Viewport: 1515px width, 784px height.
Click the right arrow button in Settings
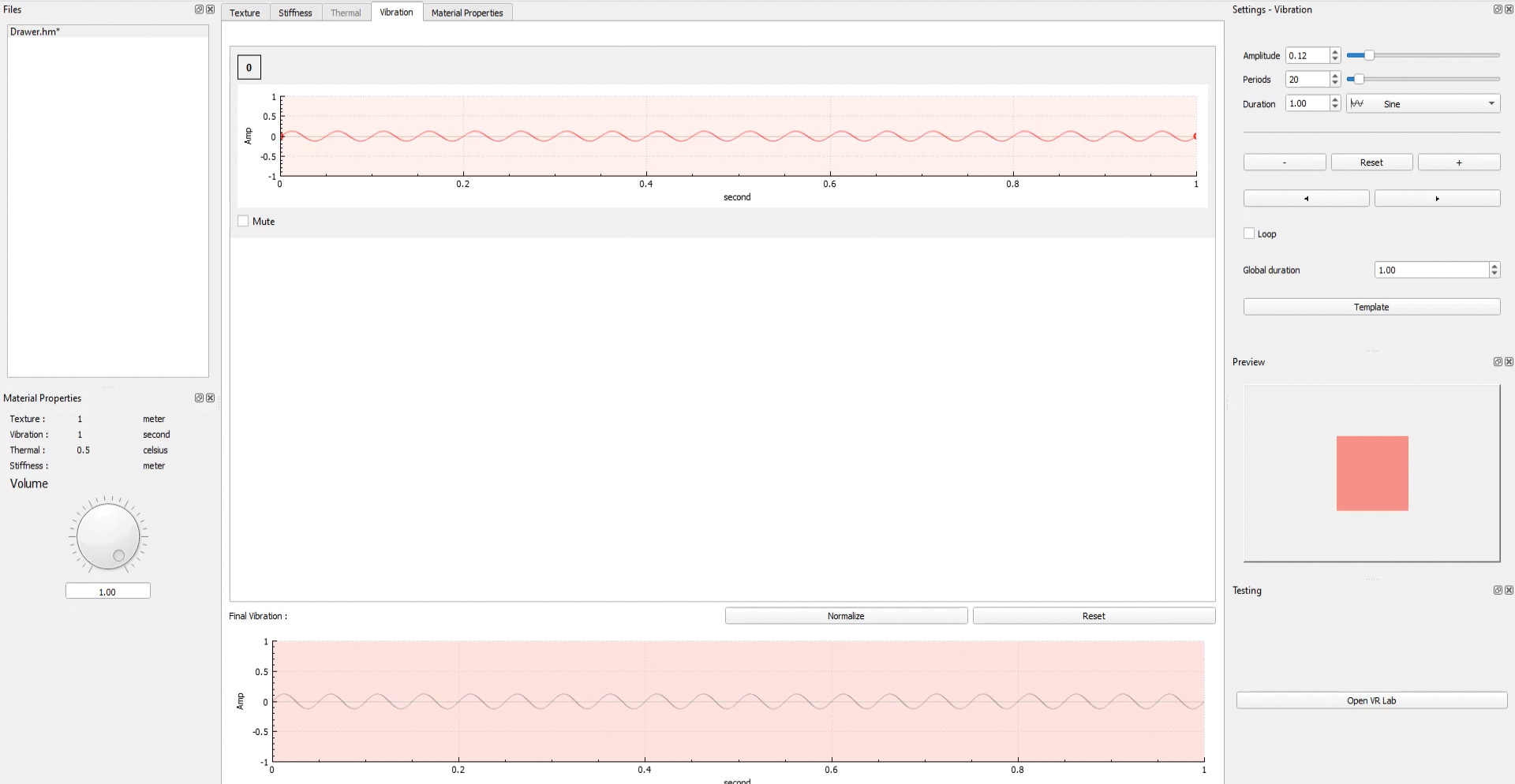(x=1437, y=199)
